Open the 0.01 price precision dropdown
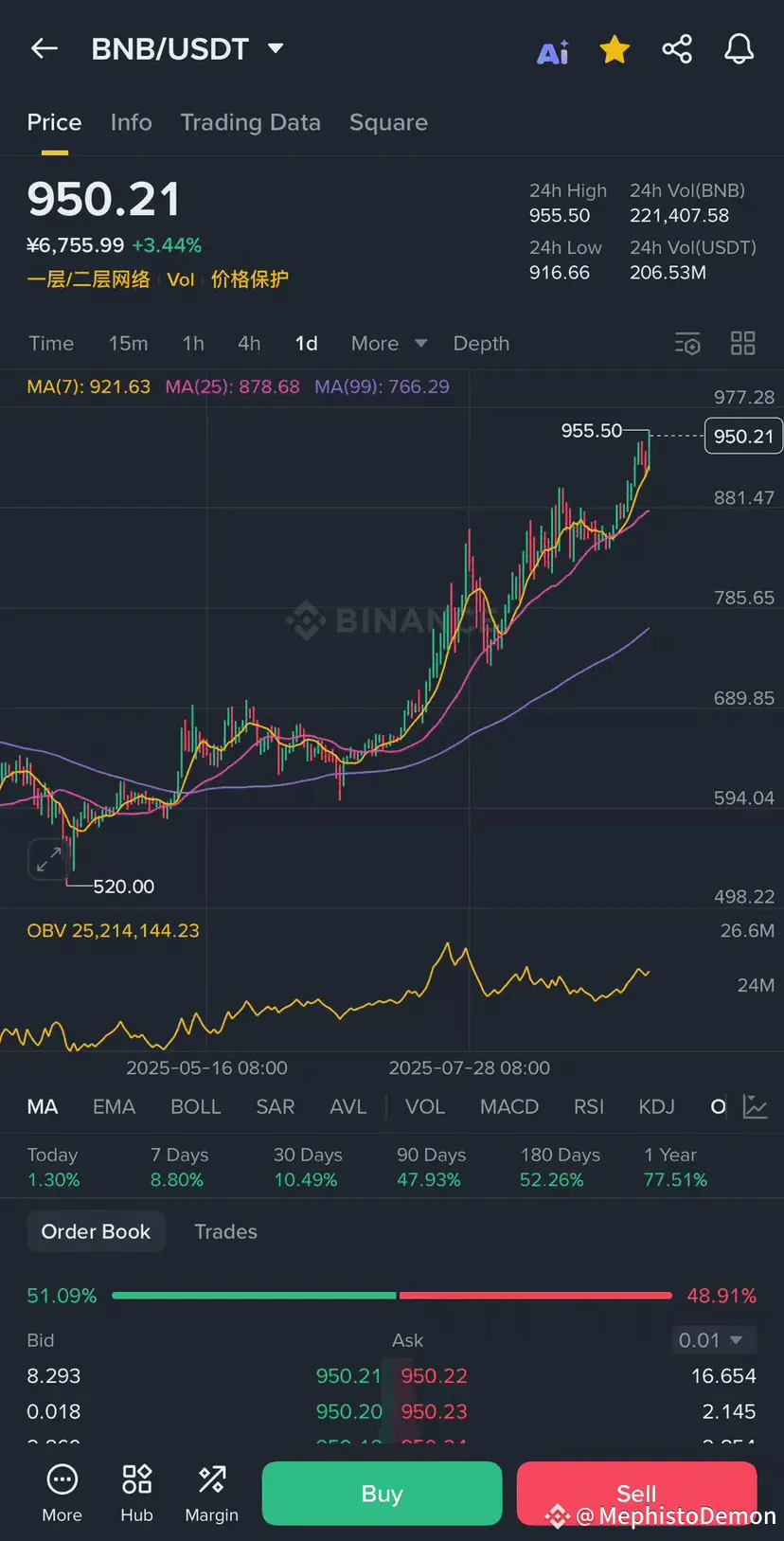Screen dimensions: 784x1541 713,1340
